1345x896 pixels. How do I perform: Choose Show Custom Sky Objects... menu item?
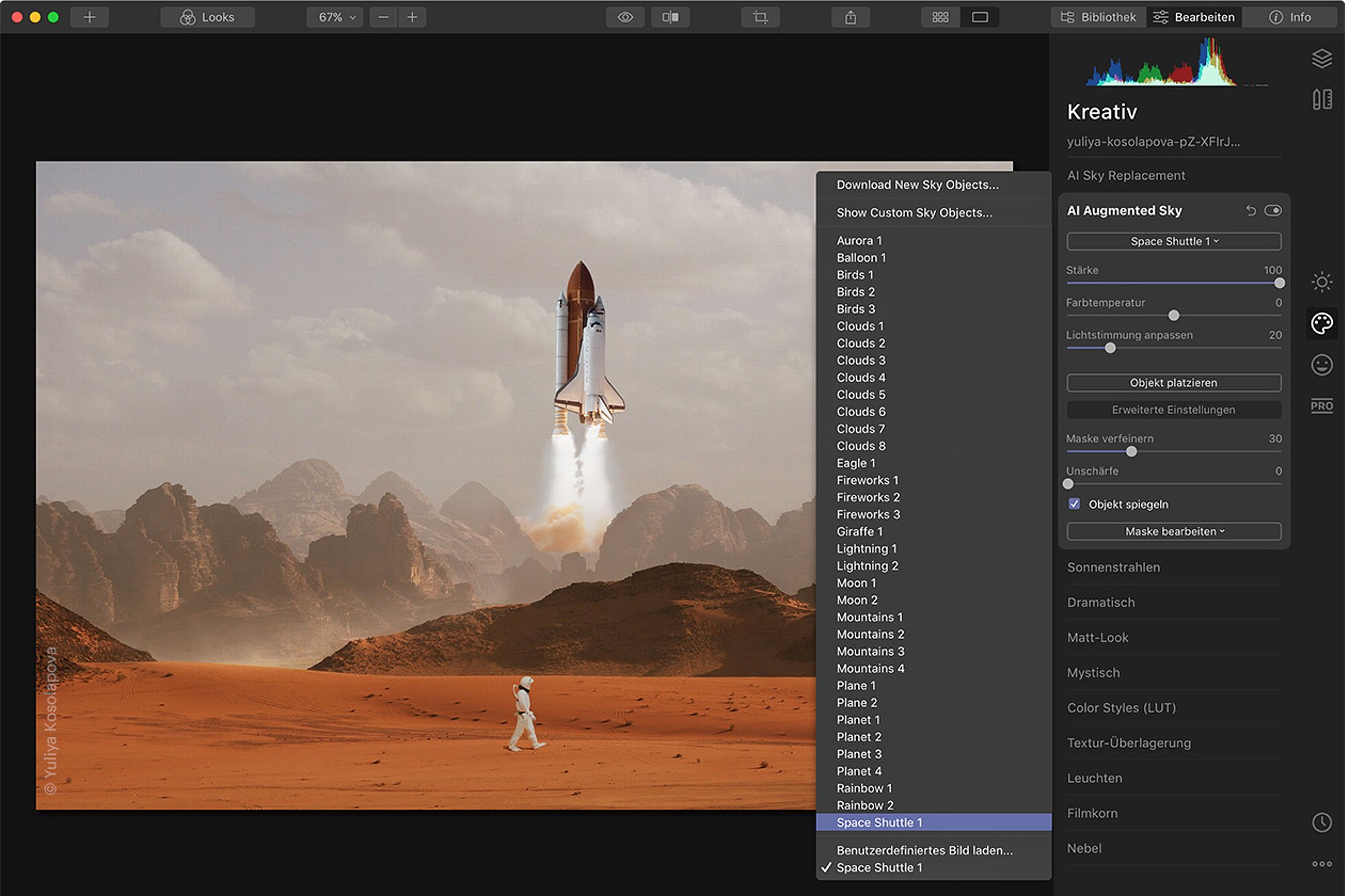pyautogui.click(x=933, y=212)
